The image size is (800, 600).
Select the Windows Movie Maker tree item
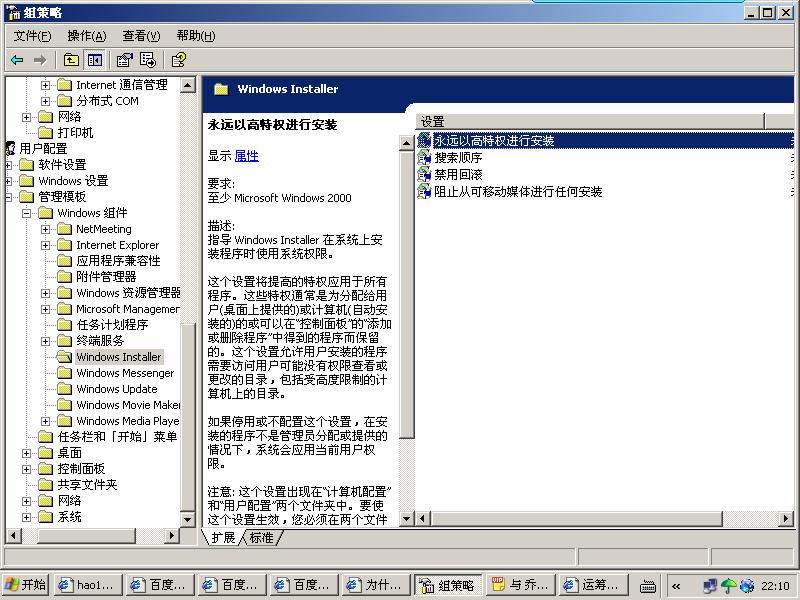[x=128, y=405]
